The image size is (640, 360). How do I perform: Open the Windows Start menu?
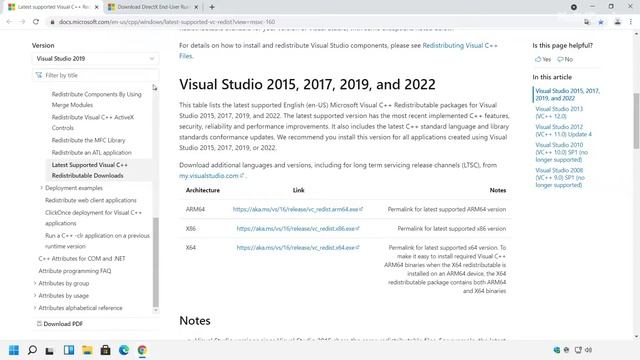[x=14, y=350]
